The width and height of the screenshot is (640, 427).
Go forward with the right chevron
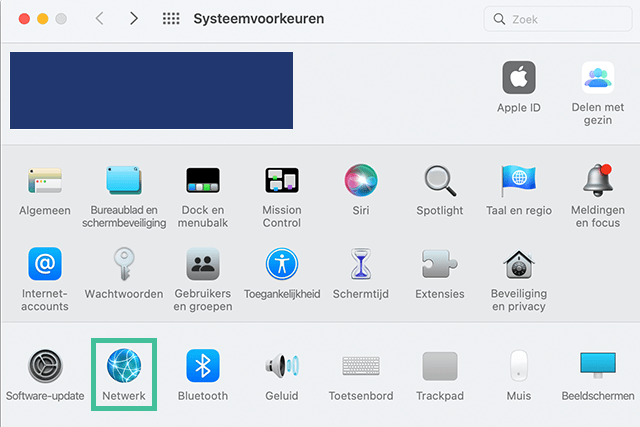133,18
